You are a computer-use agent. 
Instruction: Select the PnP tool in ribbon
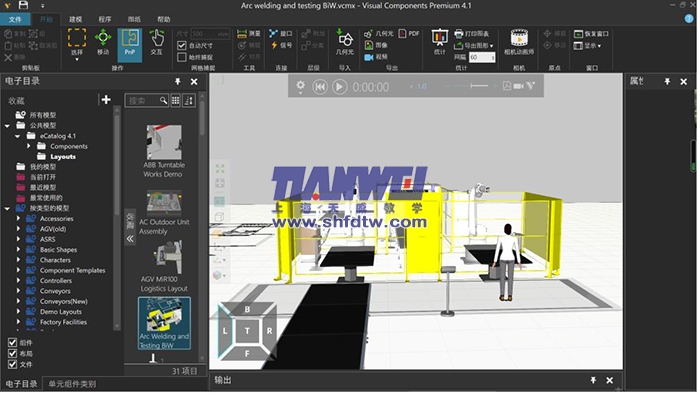[x=130, y=44]
